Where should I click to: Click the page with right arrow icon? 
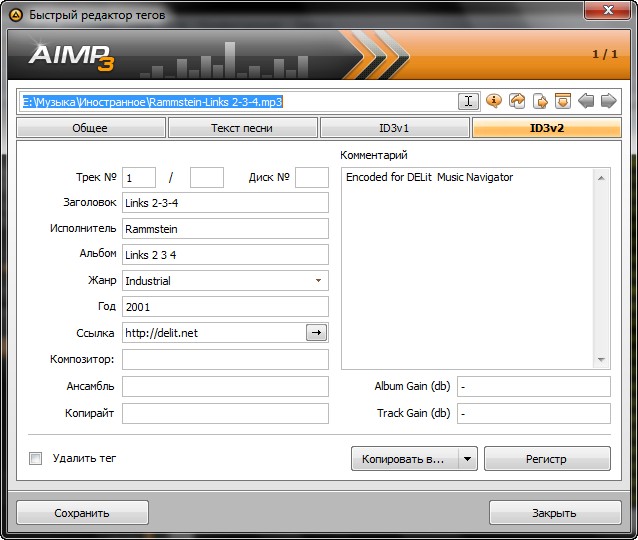[x=540, y=101]
